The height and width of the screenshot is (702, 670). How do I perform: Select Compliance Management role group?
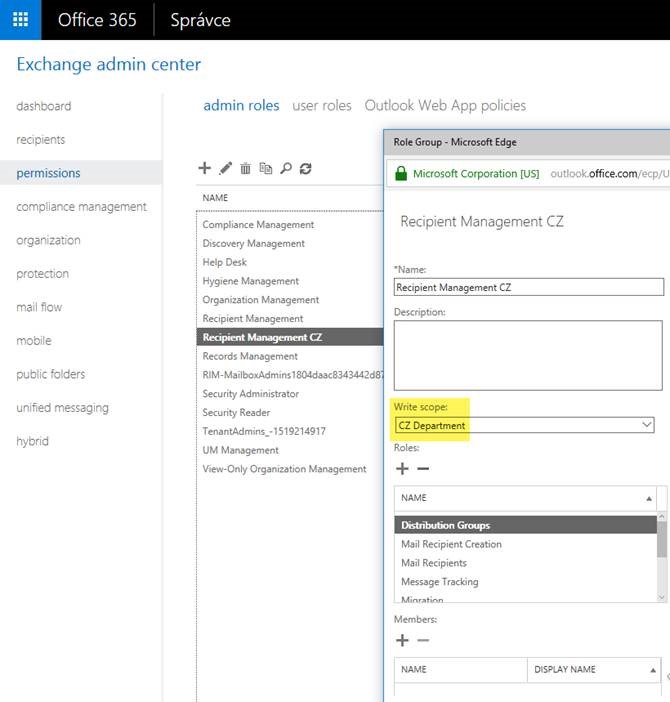[258, 225]
